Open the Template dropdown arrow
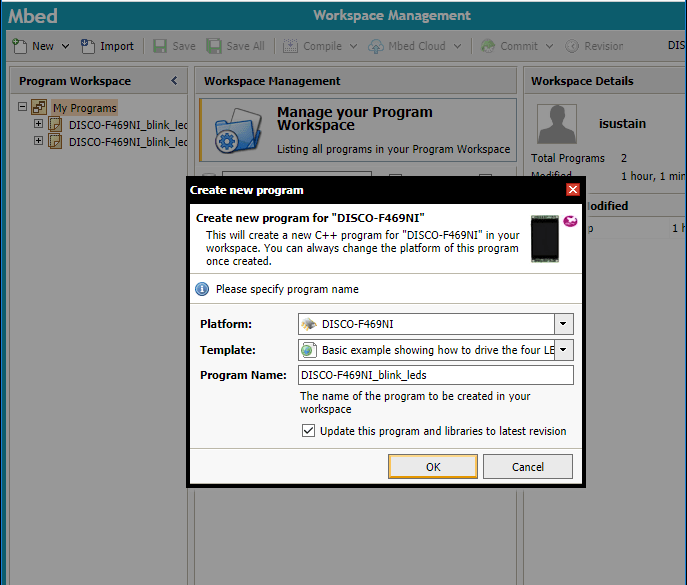 tap(563, 350)
